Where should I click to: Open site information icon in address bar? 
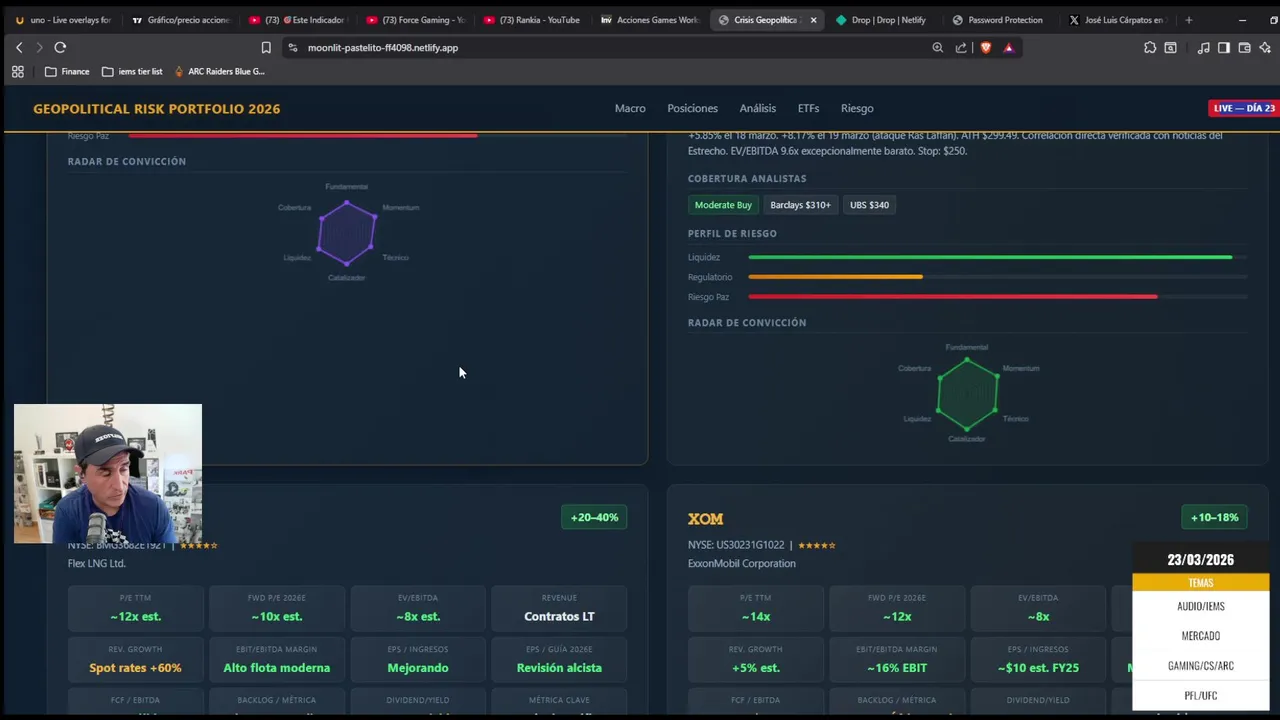(x=292, y=47)
